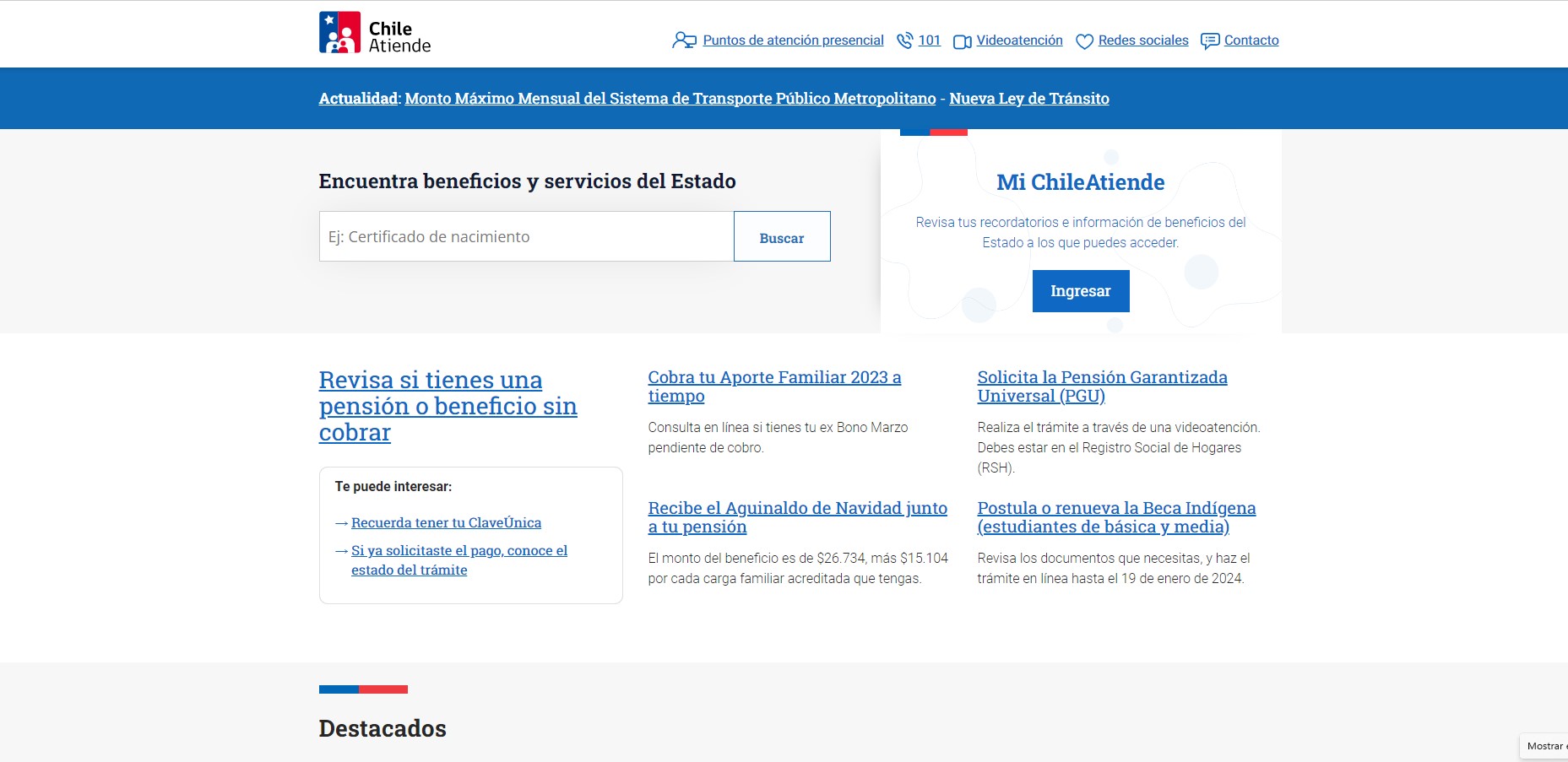Open Recuerda tener tu ClaveÚnica link
Viewport: 1568px width, 762px height.
tap(446, 523)
